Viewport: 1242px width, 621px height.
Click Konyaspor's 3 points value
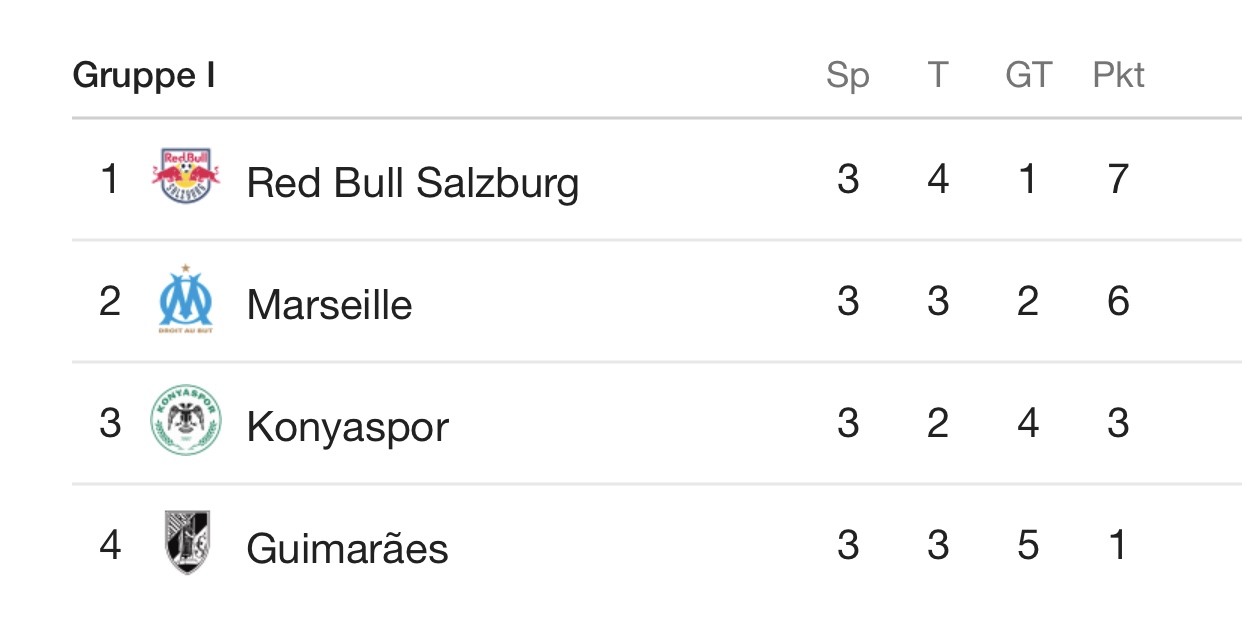[x=1118, y=423]
